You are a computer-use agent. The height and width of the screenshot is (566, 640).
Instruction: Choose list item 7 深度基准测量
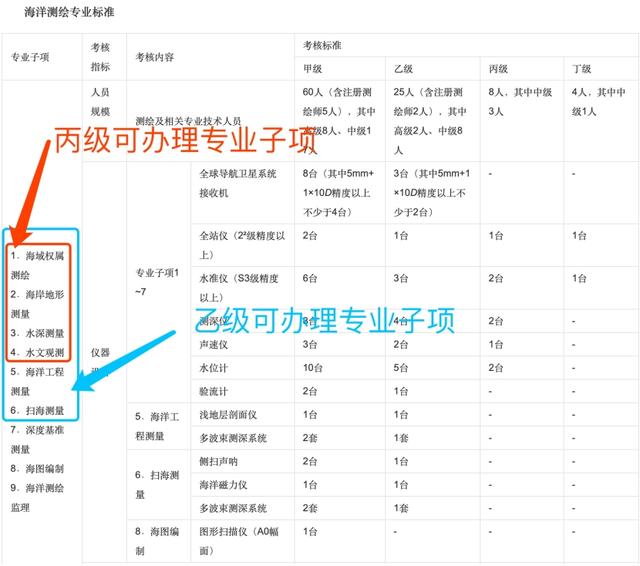click(37, 439)
